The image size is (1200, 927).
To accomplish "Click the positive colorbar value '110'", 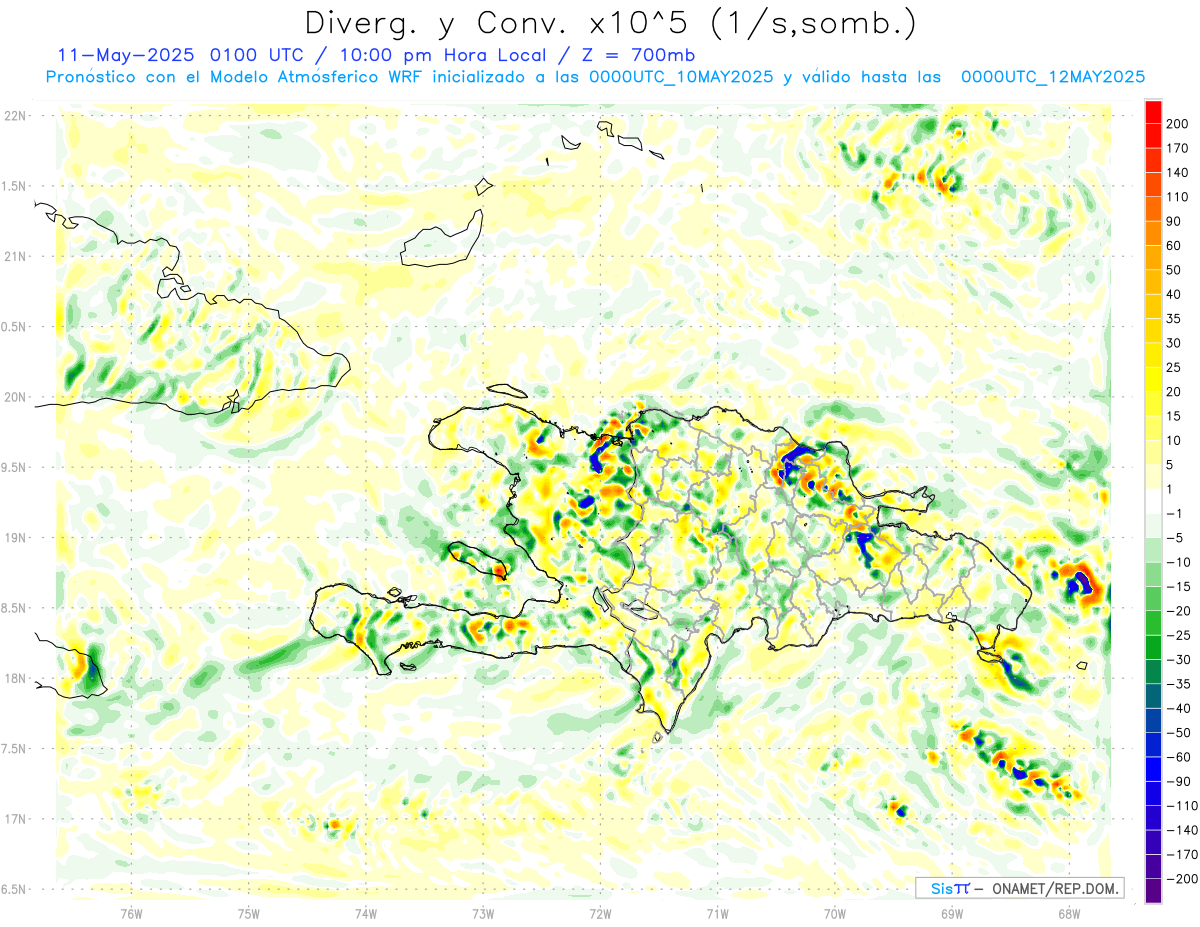I will (1179, 197).
